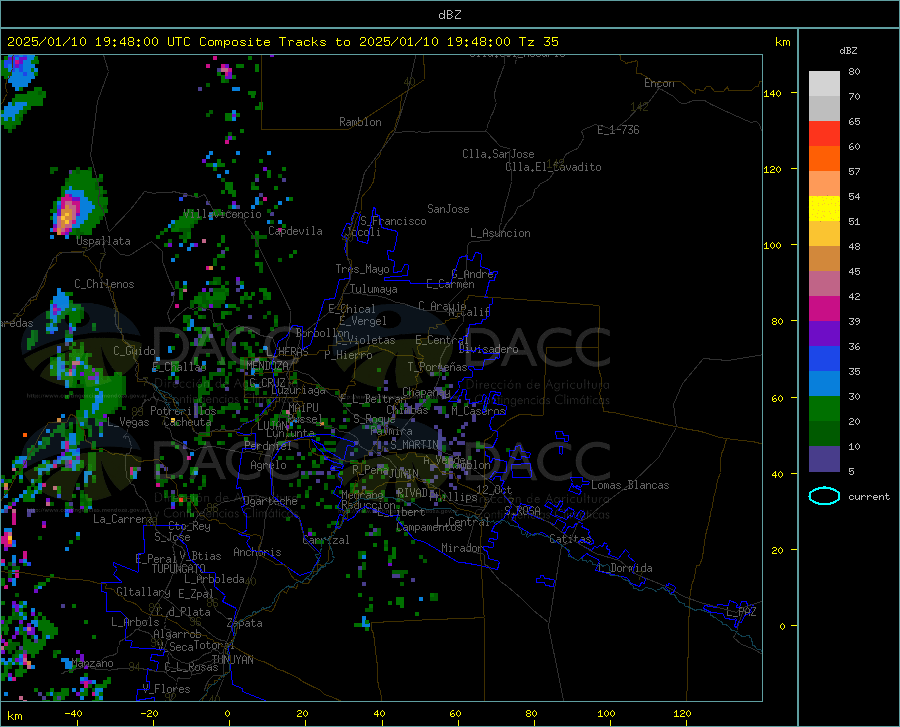
Task: Click the Potrerillos label
Action: pos(183,411)
